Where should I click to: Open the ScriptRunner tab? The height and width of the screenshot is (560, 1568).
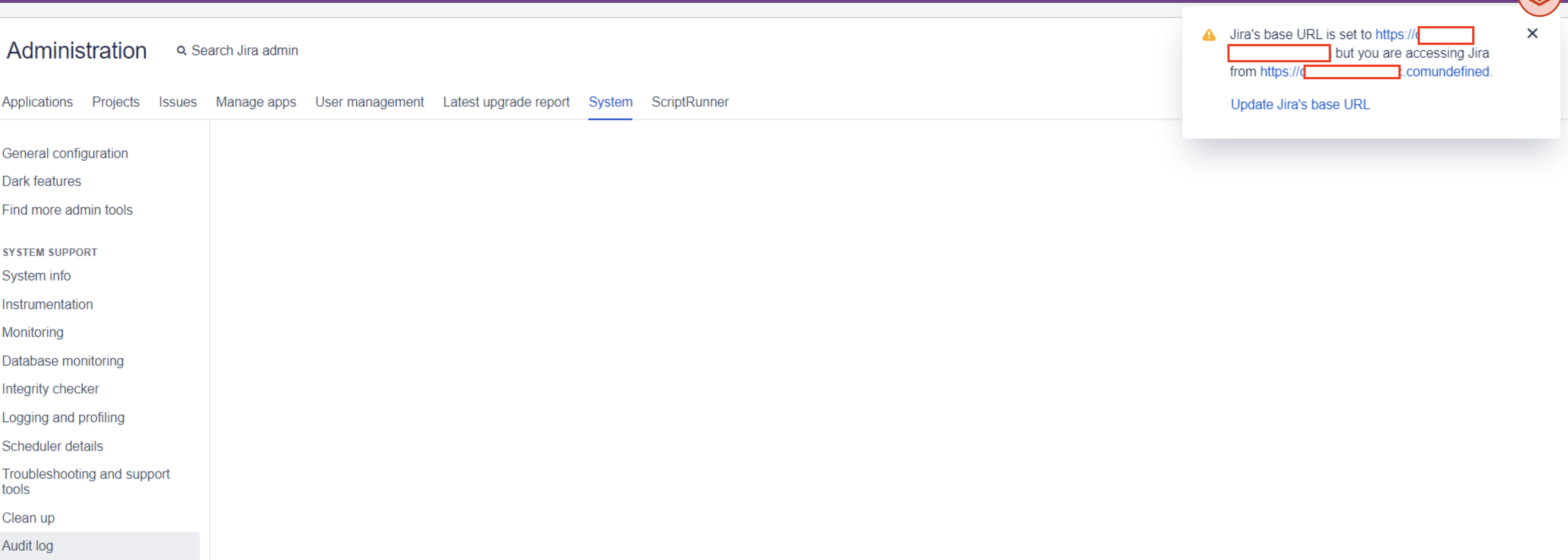point(690,102)
